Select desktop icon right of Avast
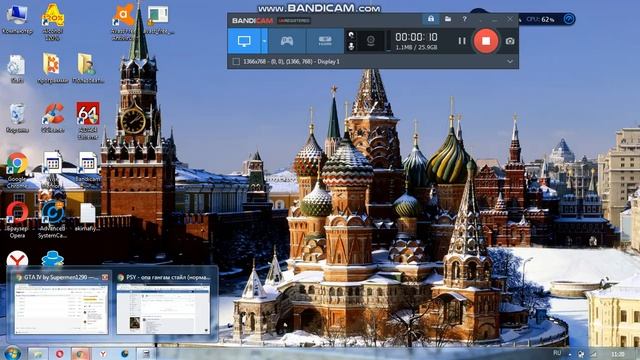 158,20
